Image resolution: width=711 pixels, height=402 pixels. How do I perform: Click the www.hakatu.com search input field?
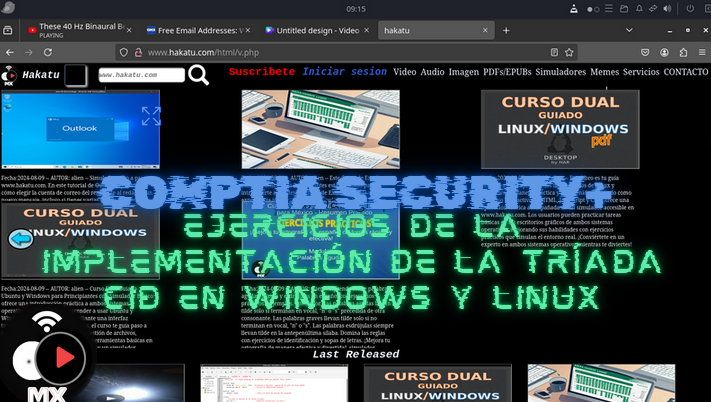[x=141, y=75]
